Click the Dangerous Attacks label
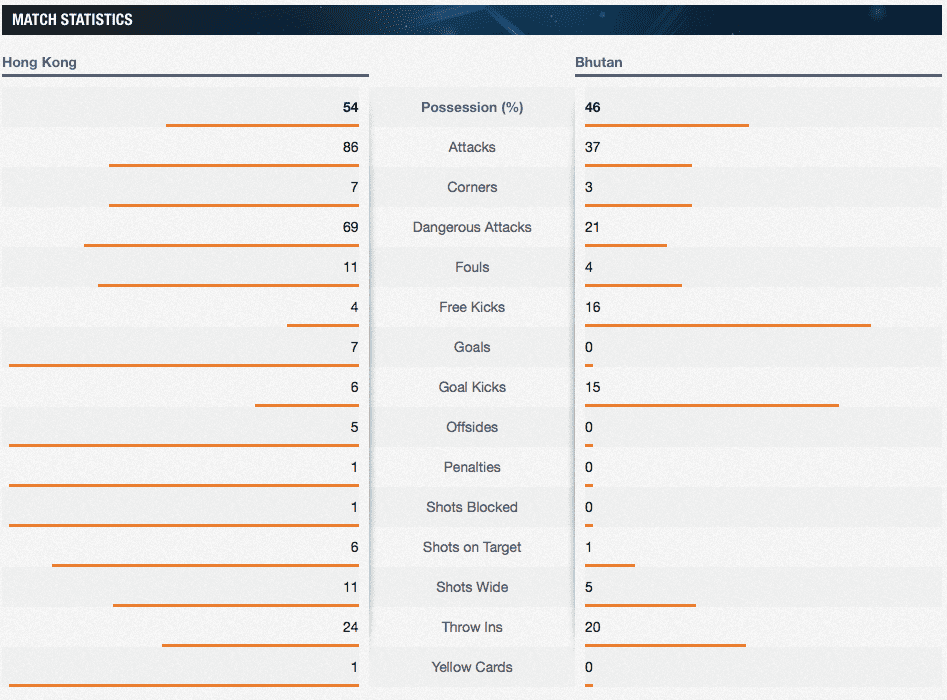The height and width of the screenshot is (700, 947). coord(472,227)
